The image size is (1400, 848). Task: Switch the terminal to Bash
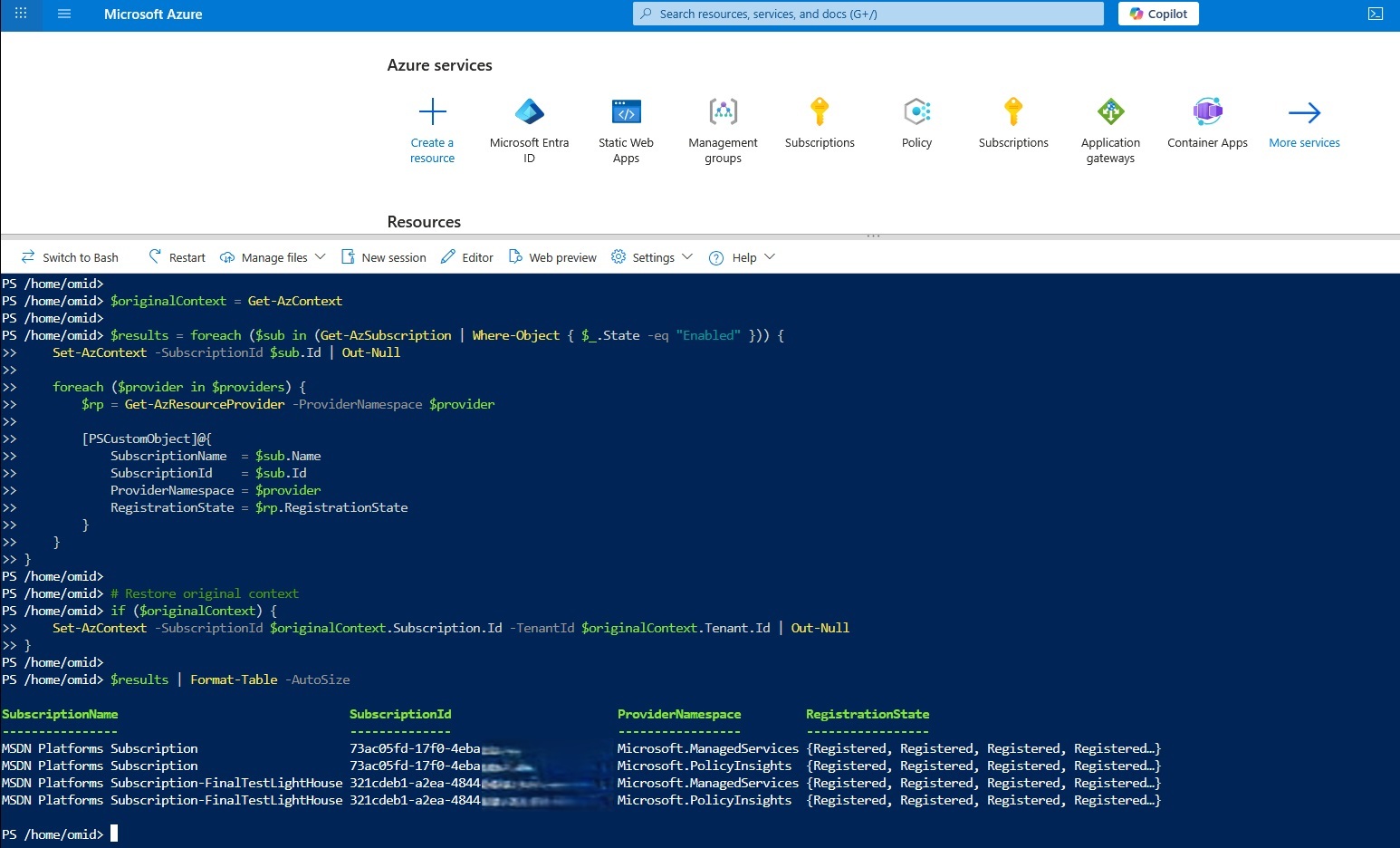tap(71, 257)
